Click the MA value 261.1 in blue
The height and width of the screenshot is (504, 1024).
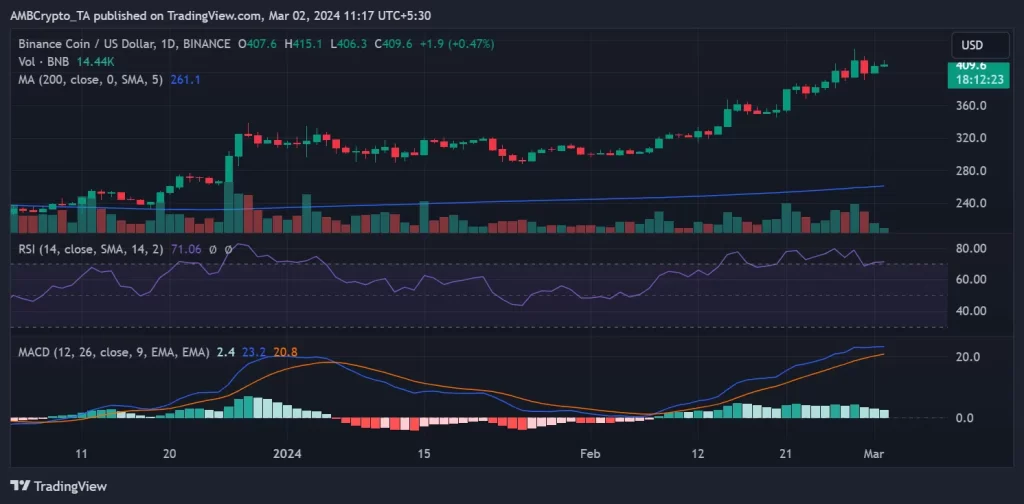click(x=185, y=79)
